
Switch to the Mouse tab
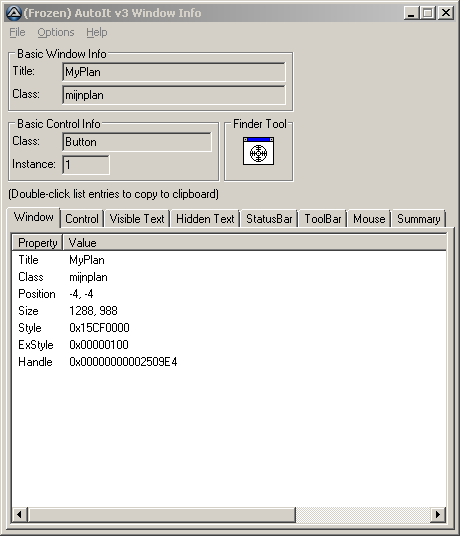369,219
